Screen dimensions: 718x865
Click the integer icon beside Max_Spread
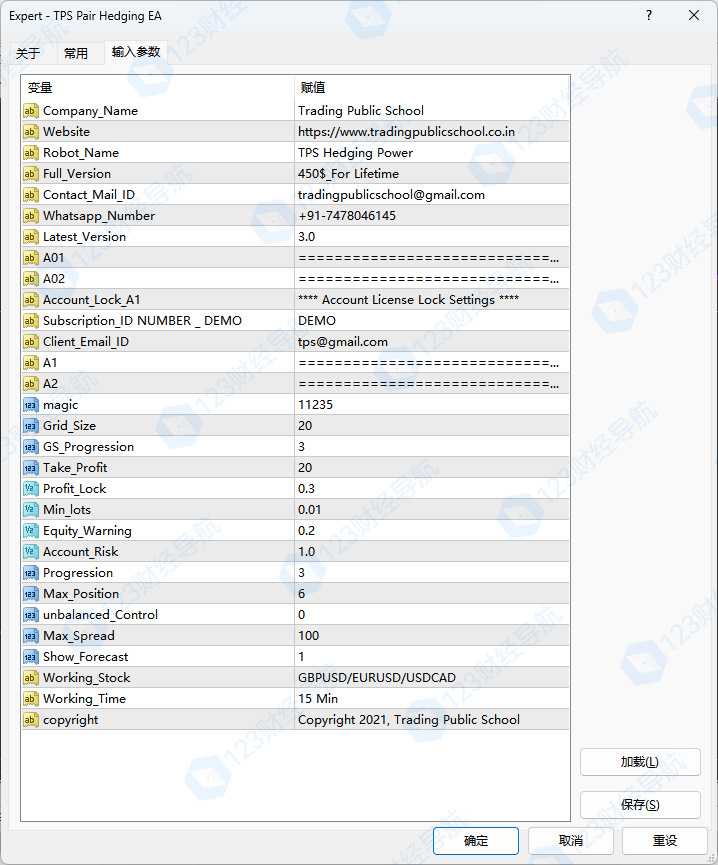coord(31,636)
